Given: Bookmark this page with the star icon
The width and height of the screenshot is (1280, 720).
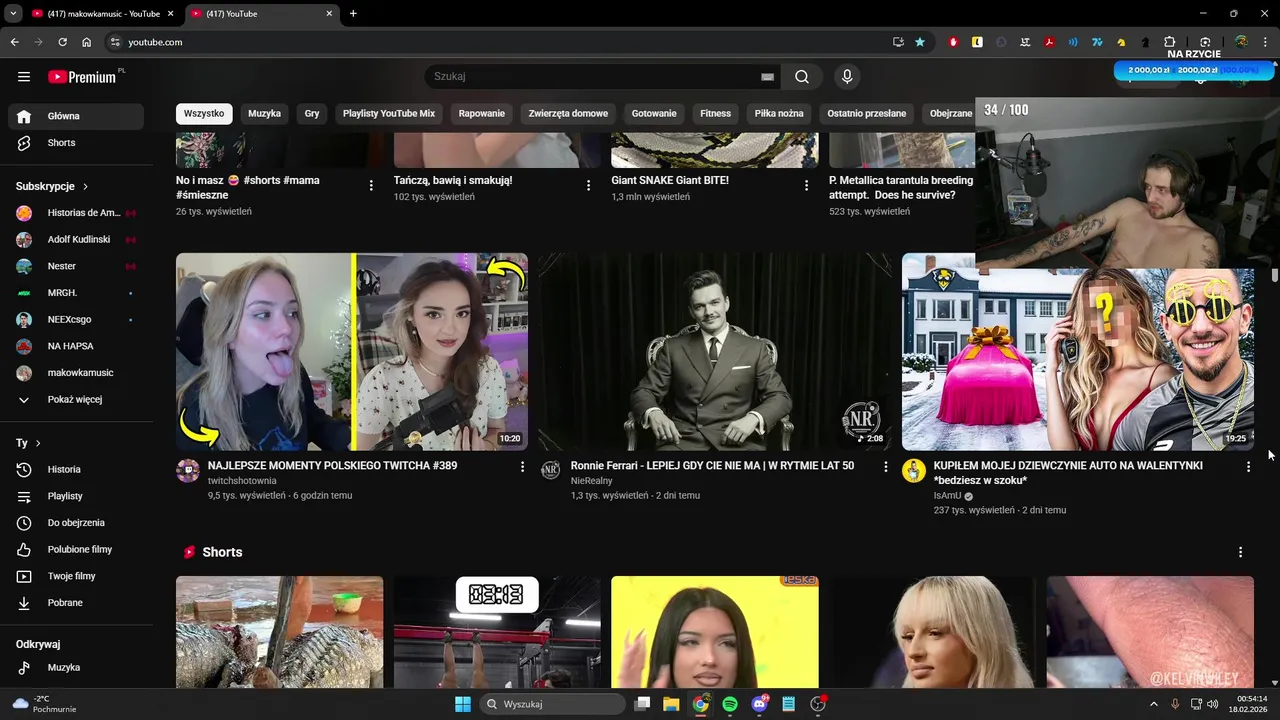Looking at the screenshot, I should (x=920, y=42).
